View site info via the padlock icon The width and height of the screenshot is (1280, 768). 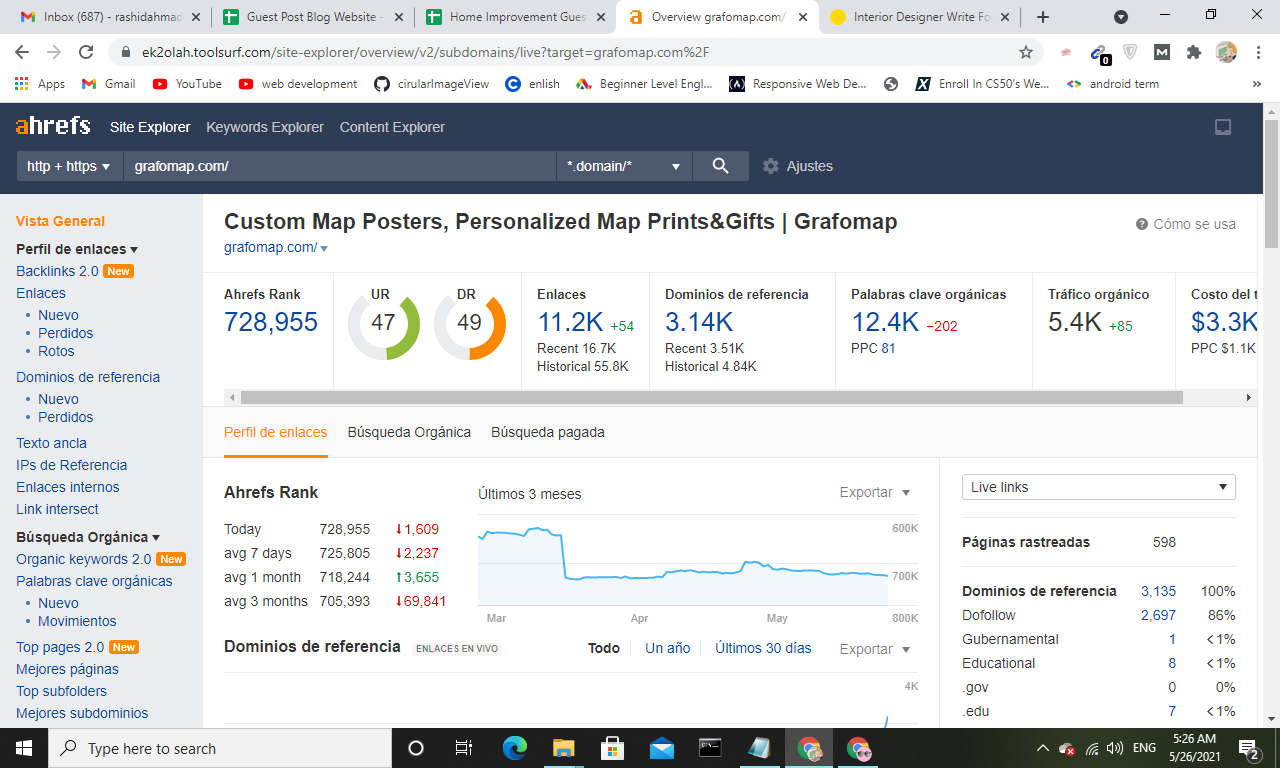[x=126, y=52]
